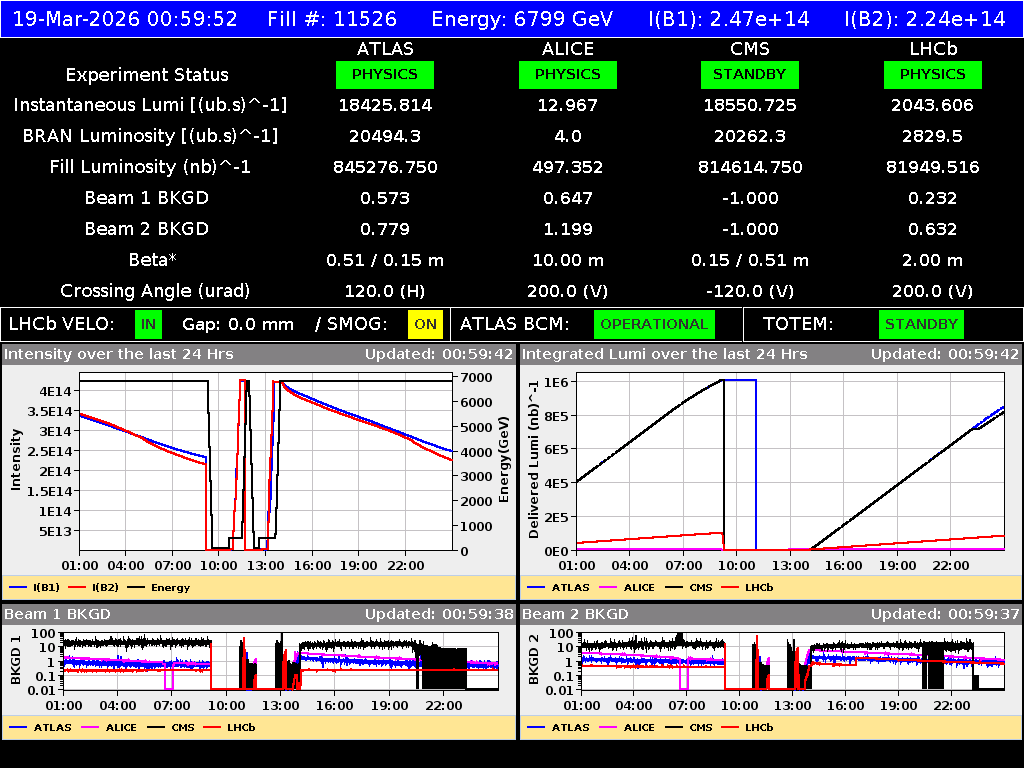Click the ALICE PHYSICS status indicator
The image size is (1024, 768).
(x=567, y=74)
